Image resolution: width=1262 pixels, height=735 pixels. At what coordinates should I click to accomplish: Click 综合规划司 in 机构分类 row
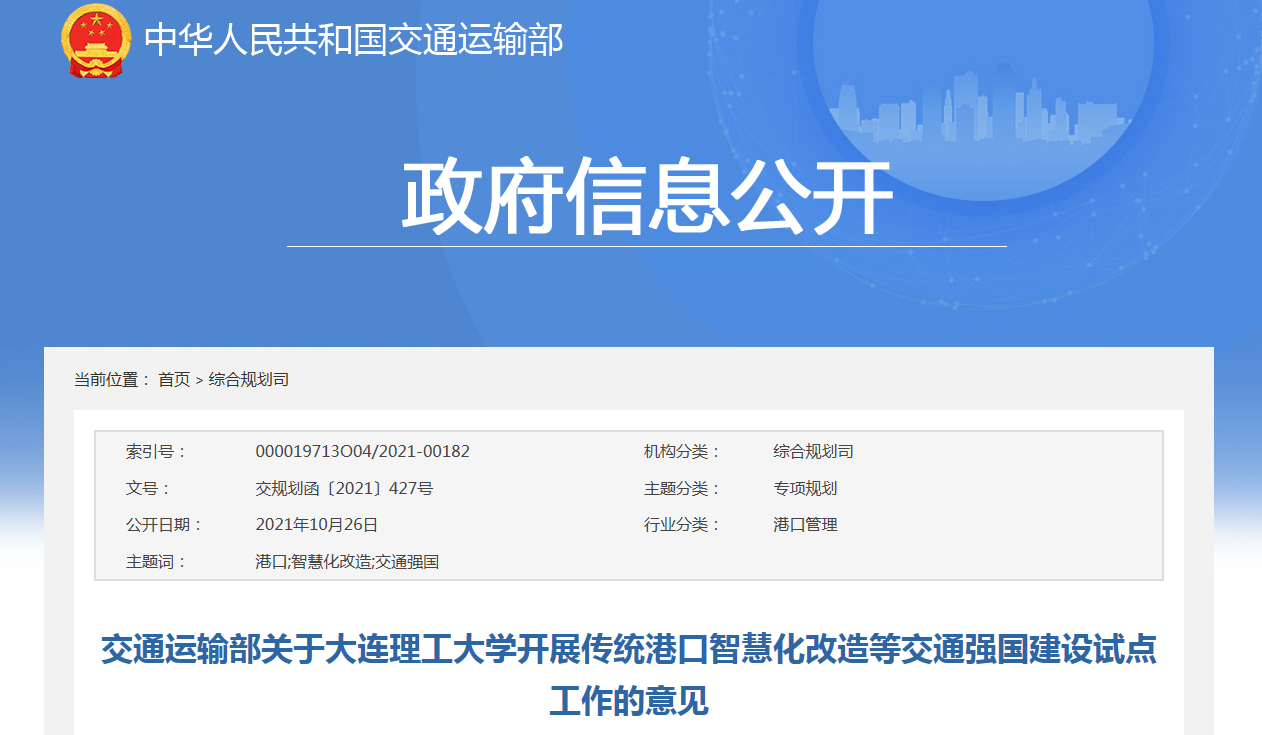[814, 452]
